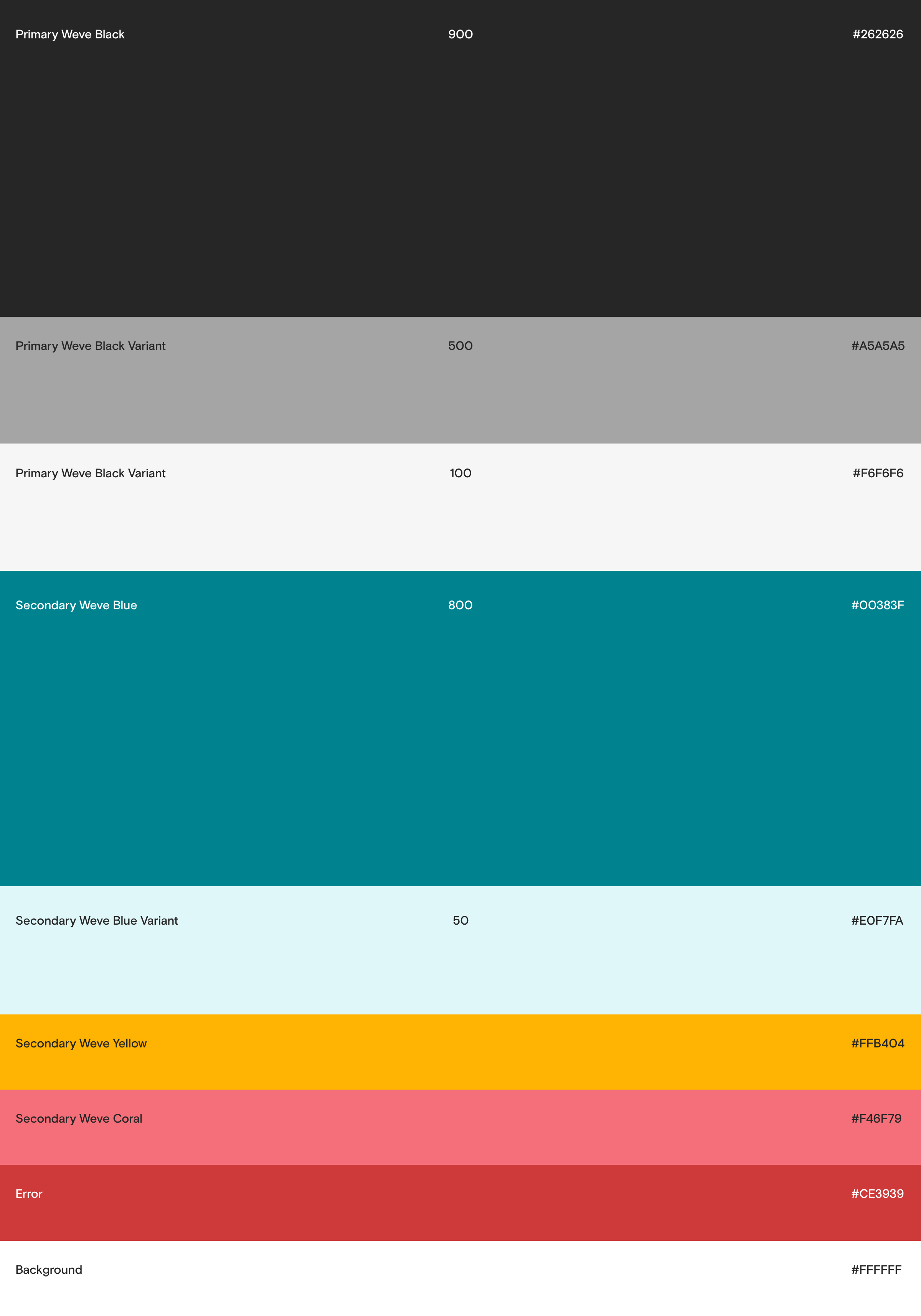This screenshot has width=921, height=1316.
Task: Select the "Secondary Weve Yellow" label
Action: (x=81, y=1043)
